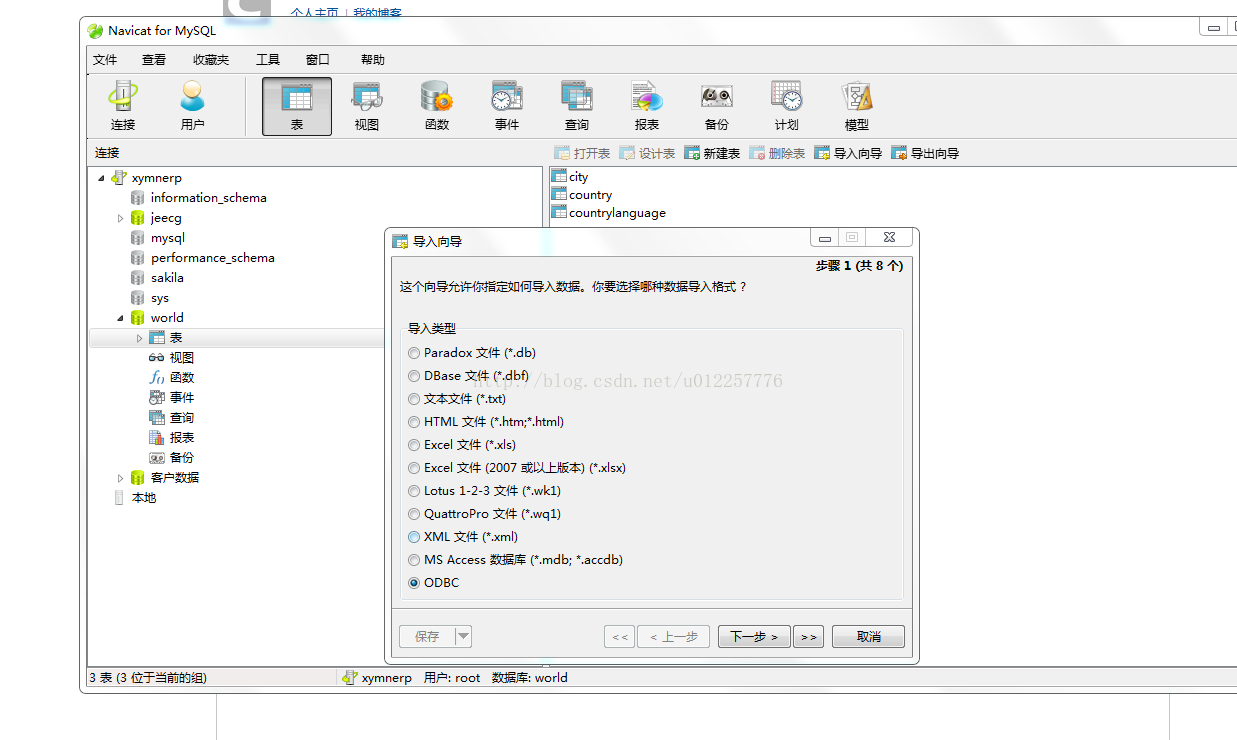Select 函数 node under world

[171, 378]
